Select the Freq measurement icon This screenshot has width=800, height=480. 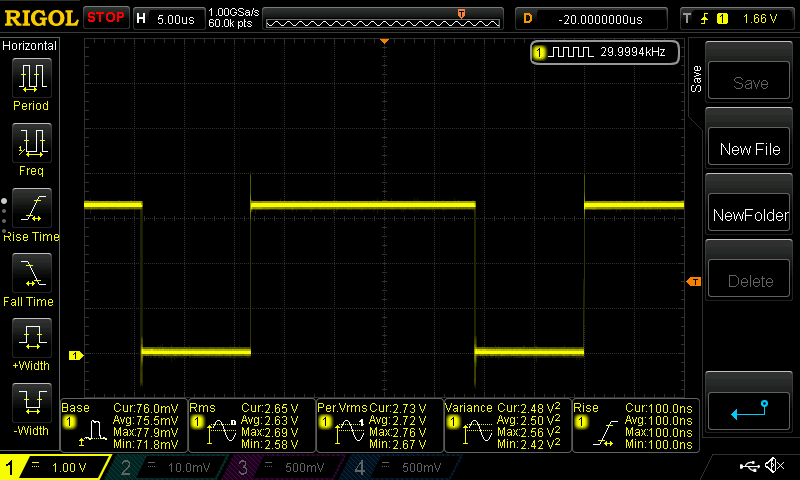pyautogui.click(x=32, y=142)
